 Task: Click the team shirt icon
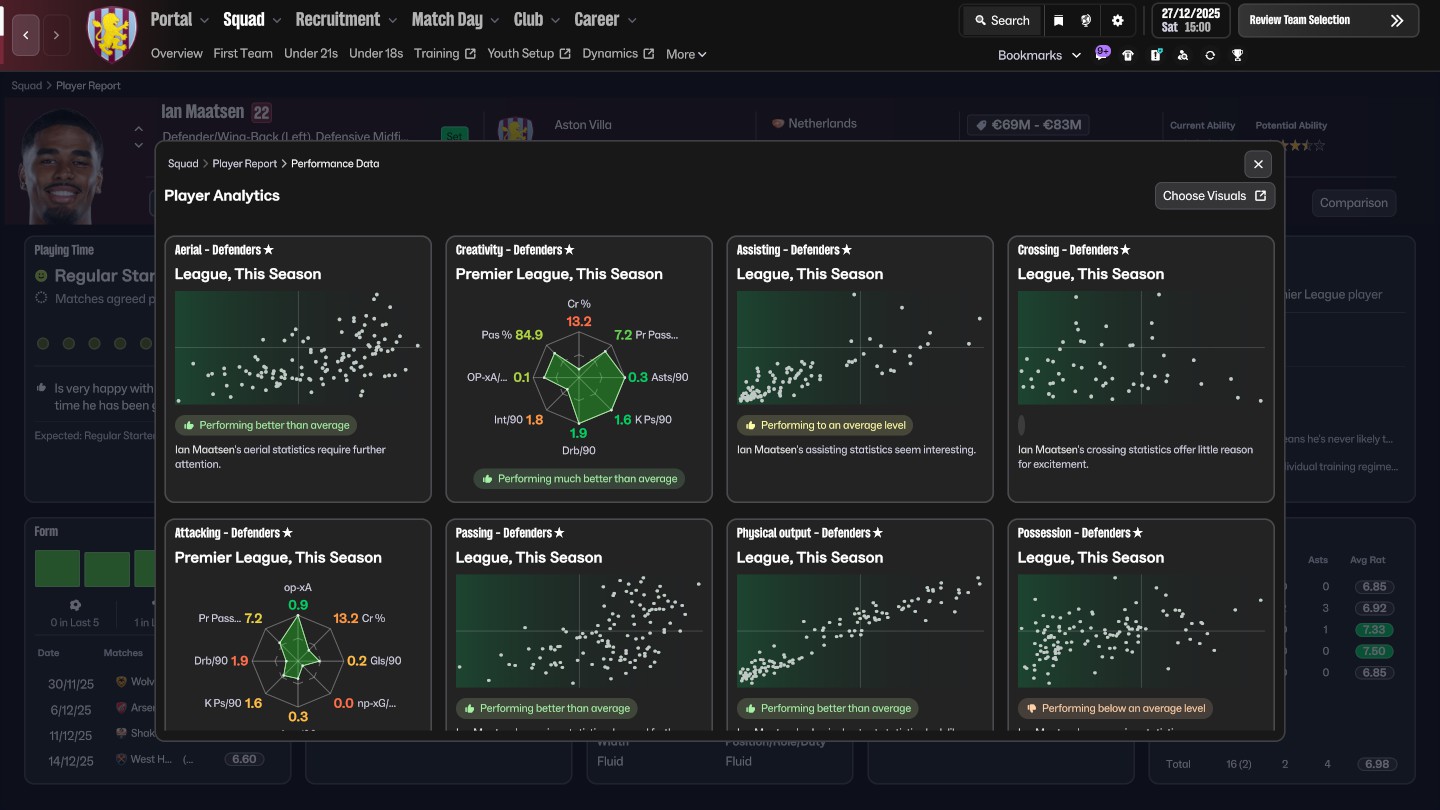pyautogui.click(x=1128, y=55)
